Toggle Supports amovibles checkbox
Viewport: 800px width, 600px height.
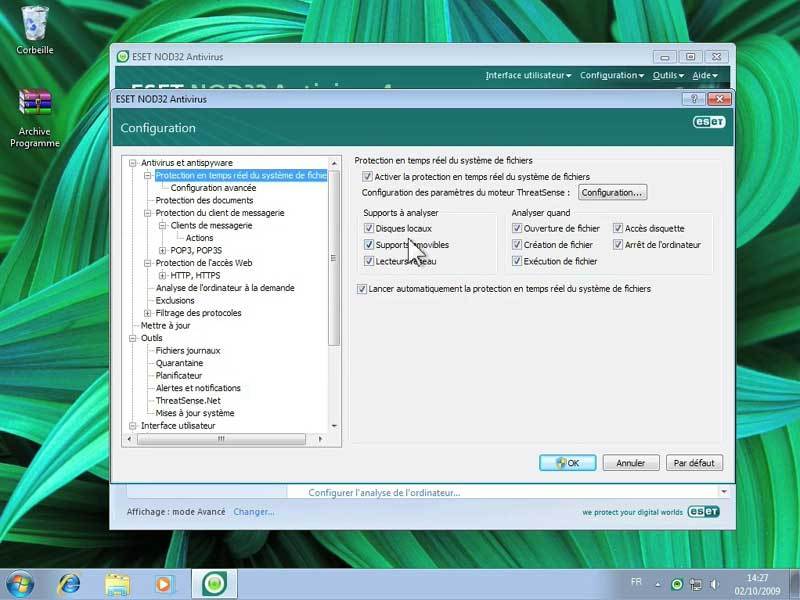368,244
